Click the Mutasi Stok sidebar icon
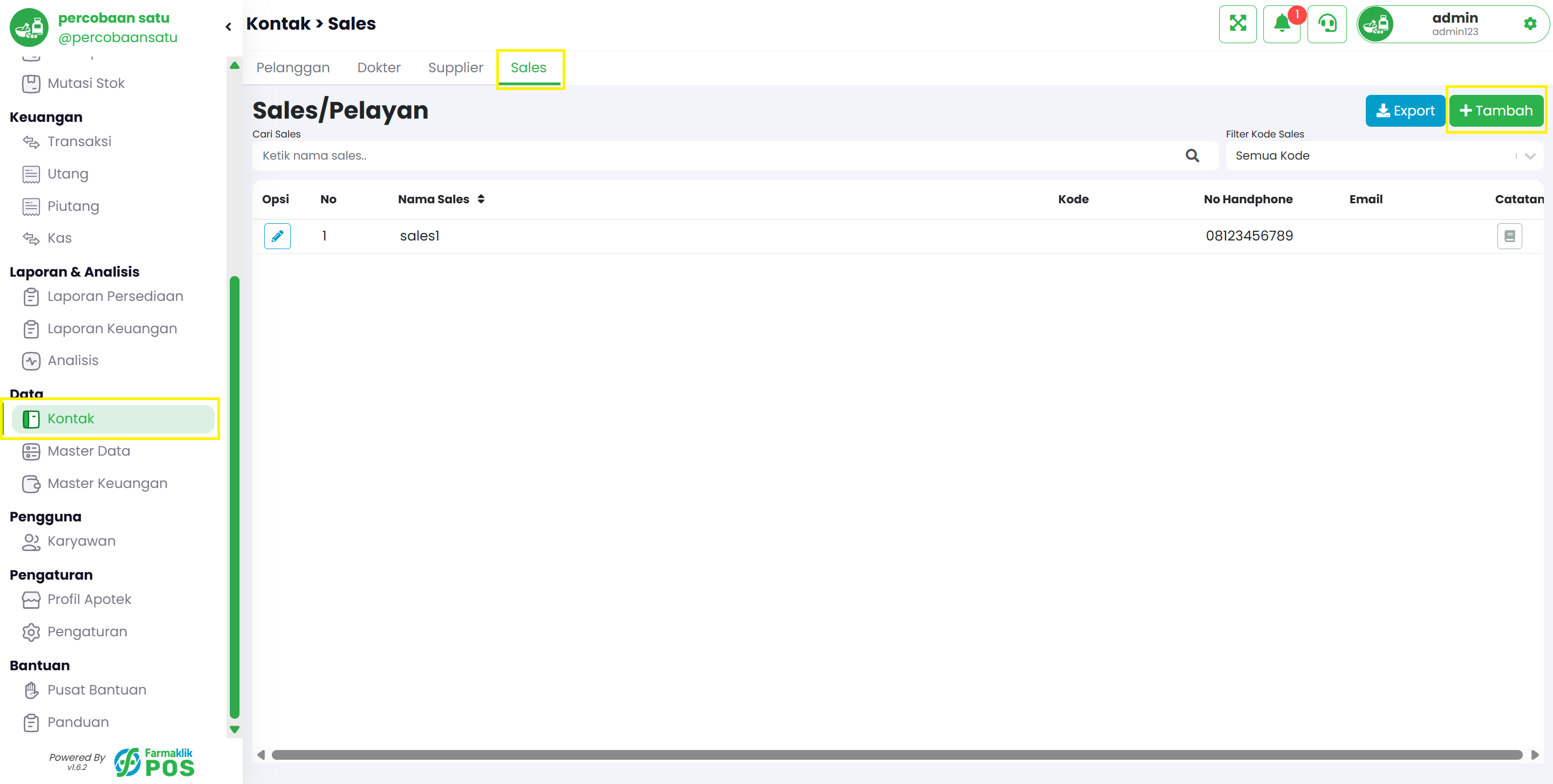Screen dimensions: 1553x784 (31, 83)
